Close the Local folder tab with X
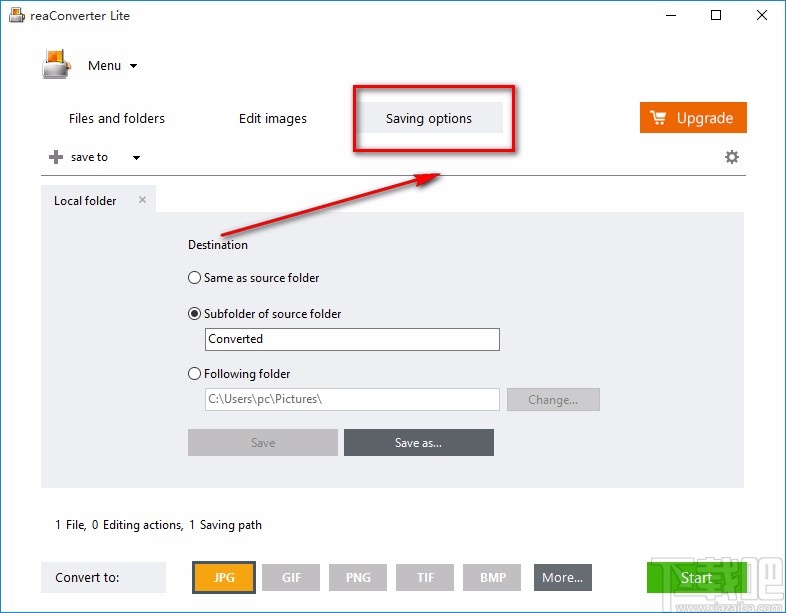786x613 pixels. 142,200
